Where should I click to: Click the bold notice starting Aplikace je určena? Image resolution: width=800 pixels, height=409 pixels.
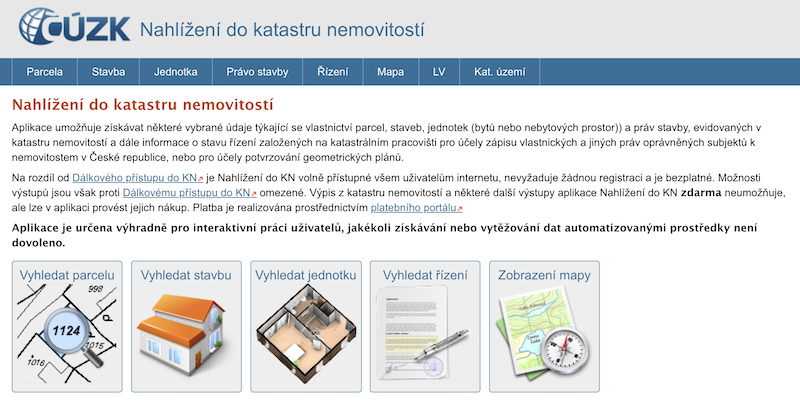pos(384,235)
